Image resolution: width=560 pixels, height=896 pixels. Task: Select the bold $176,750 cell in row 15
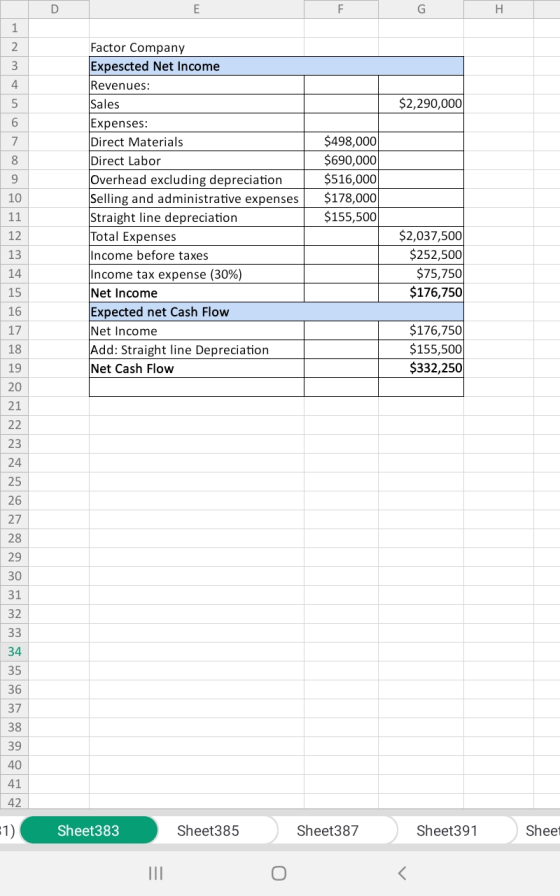[x=421, y=293]
